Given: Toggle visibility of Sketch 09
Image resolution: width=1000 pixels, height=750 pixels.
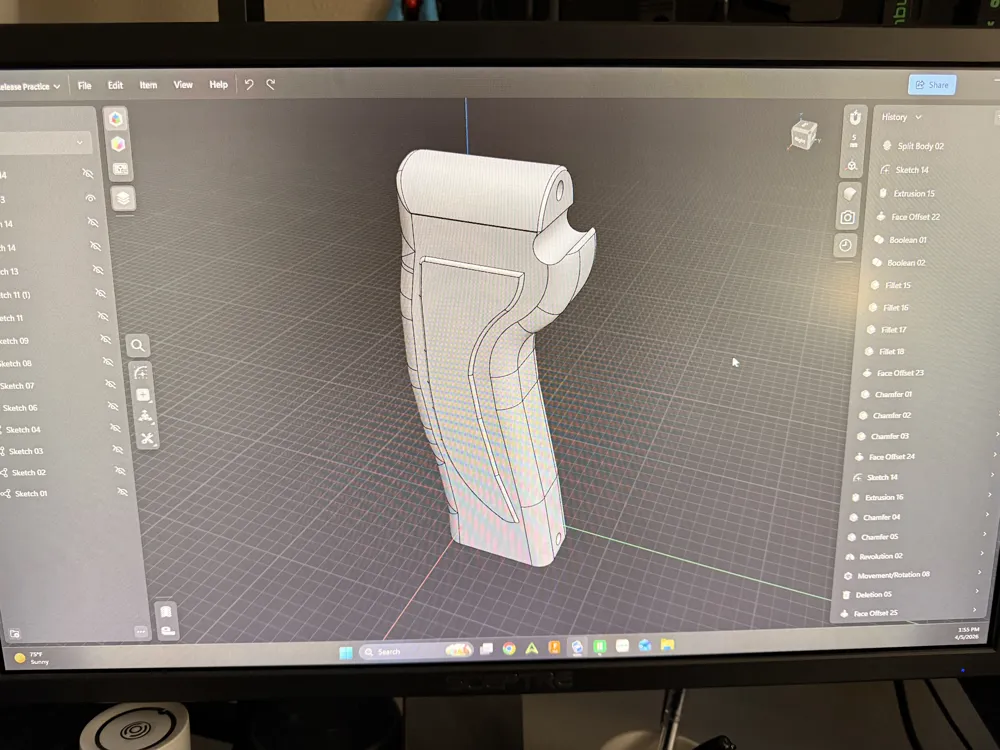Looking at the screenshot, I should click(x=105, y=339).
